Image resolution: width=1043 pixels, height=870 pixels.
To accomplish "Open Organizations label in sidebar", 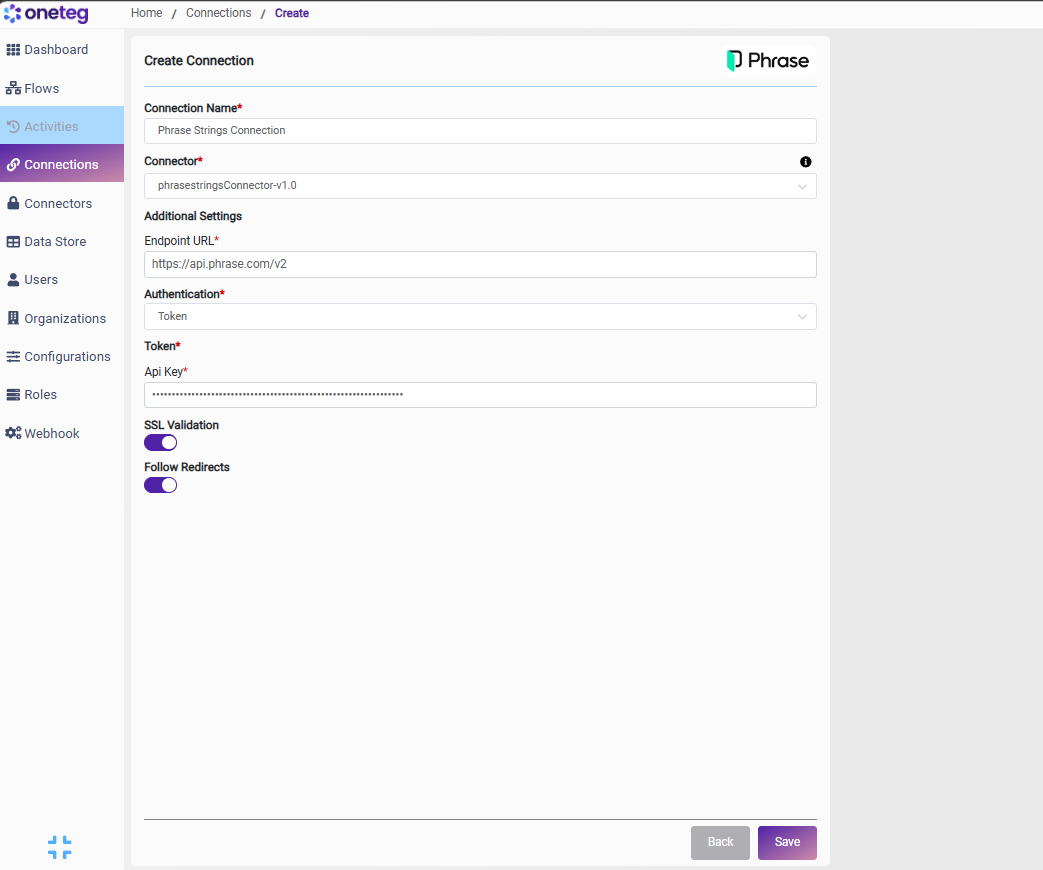I will click(x=65, y=319).
